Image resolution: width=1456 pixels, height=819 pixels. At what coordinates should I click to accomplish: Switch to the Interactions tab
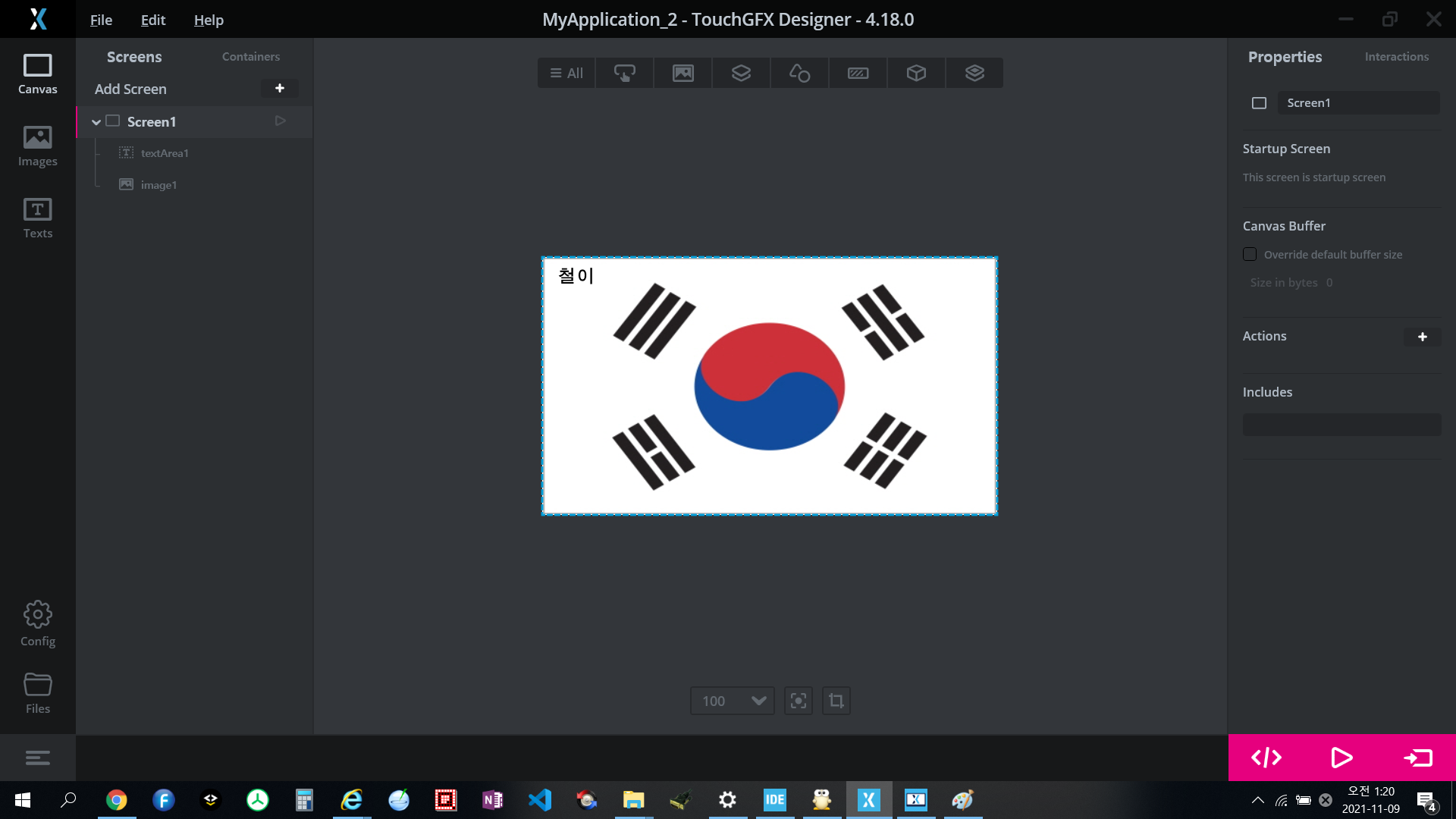coord(1396,57)
